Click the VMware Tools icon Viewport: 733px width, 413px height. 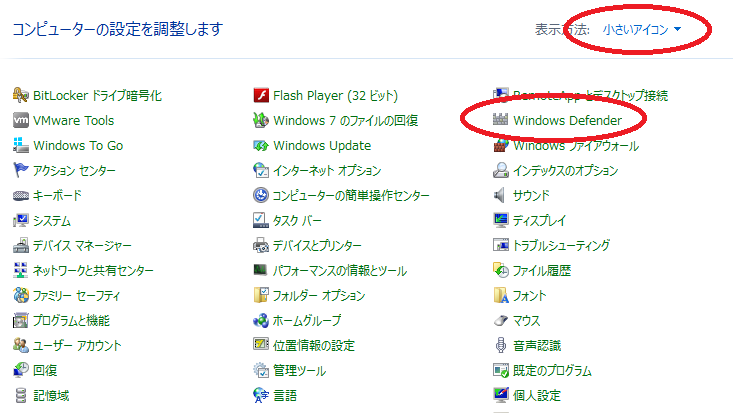21,120
